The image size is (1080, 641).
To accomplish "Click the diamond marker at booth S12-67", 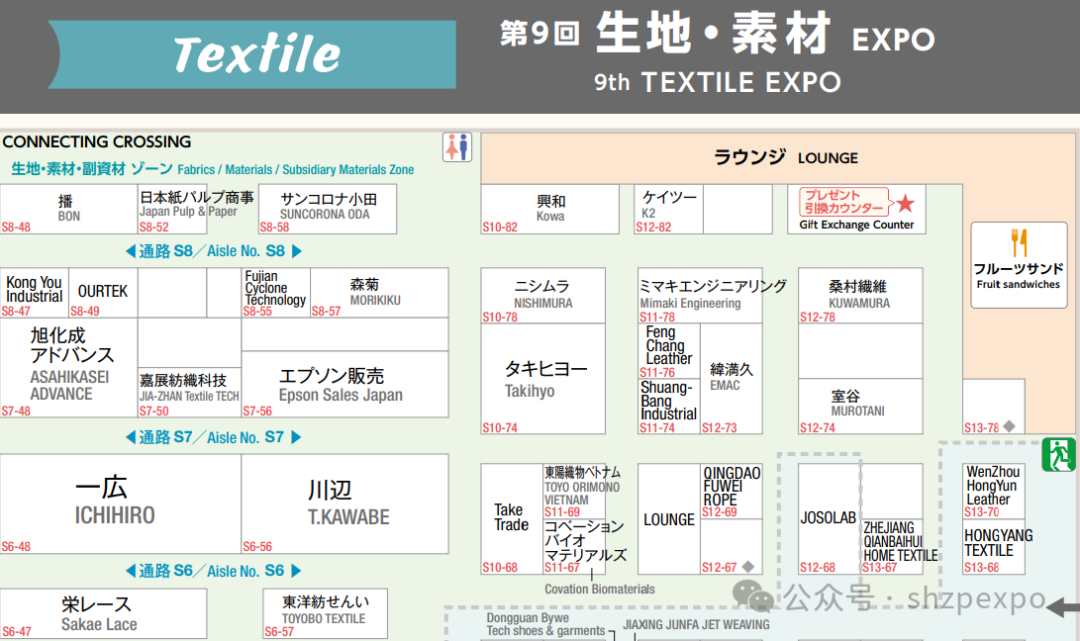I will pyautogui.click(x=748, y=567).
